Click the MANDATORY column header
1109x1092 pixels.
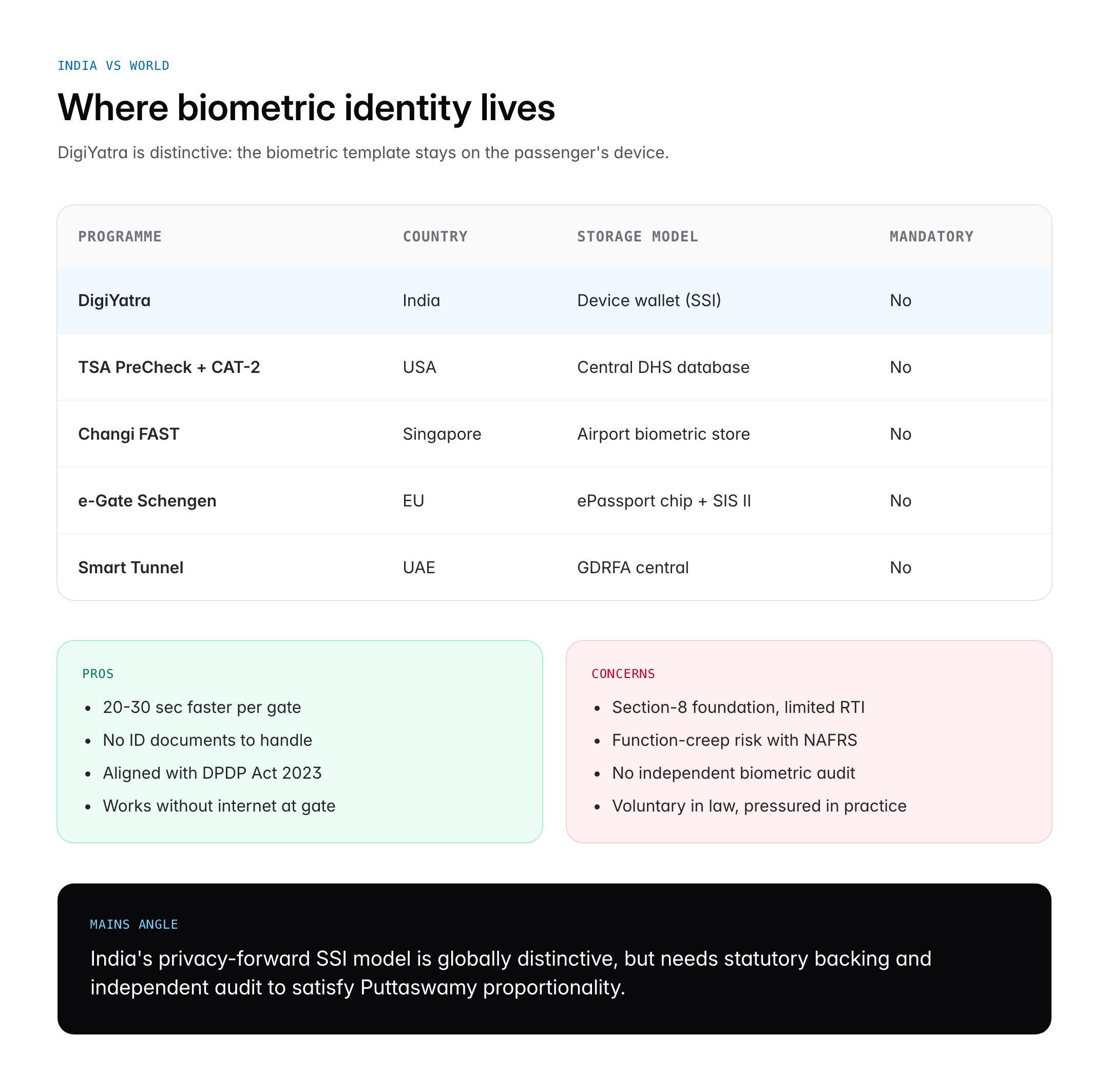(931, 236)
